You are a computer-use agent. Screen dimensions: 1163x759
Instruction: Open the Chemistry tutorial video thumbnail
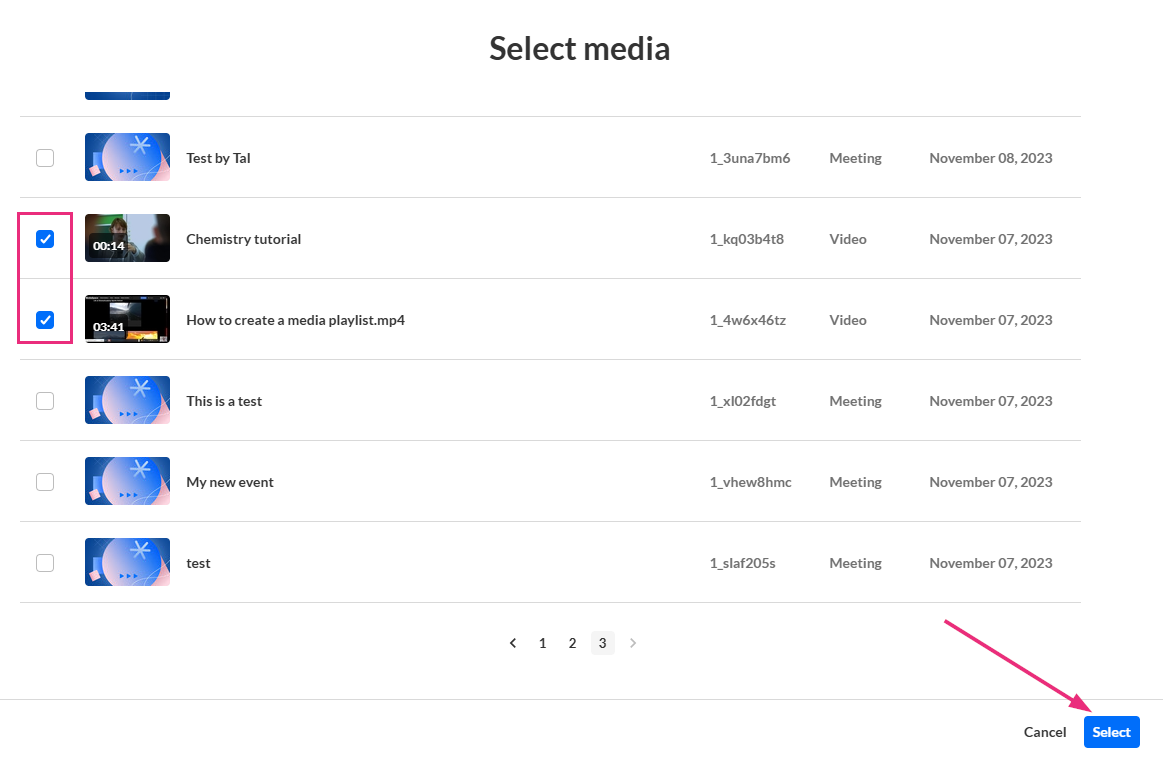click(127, 238)
